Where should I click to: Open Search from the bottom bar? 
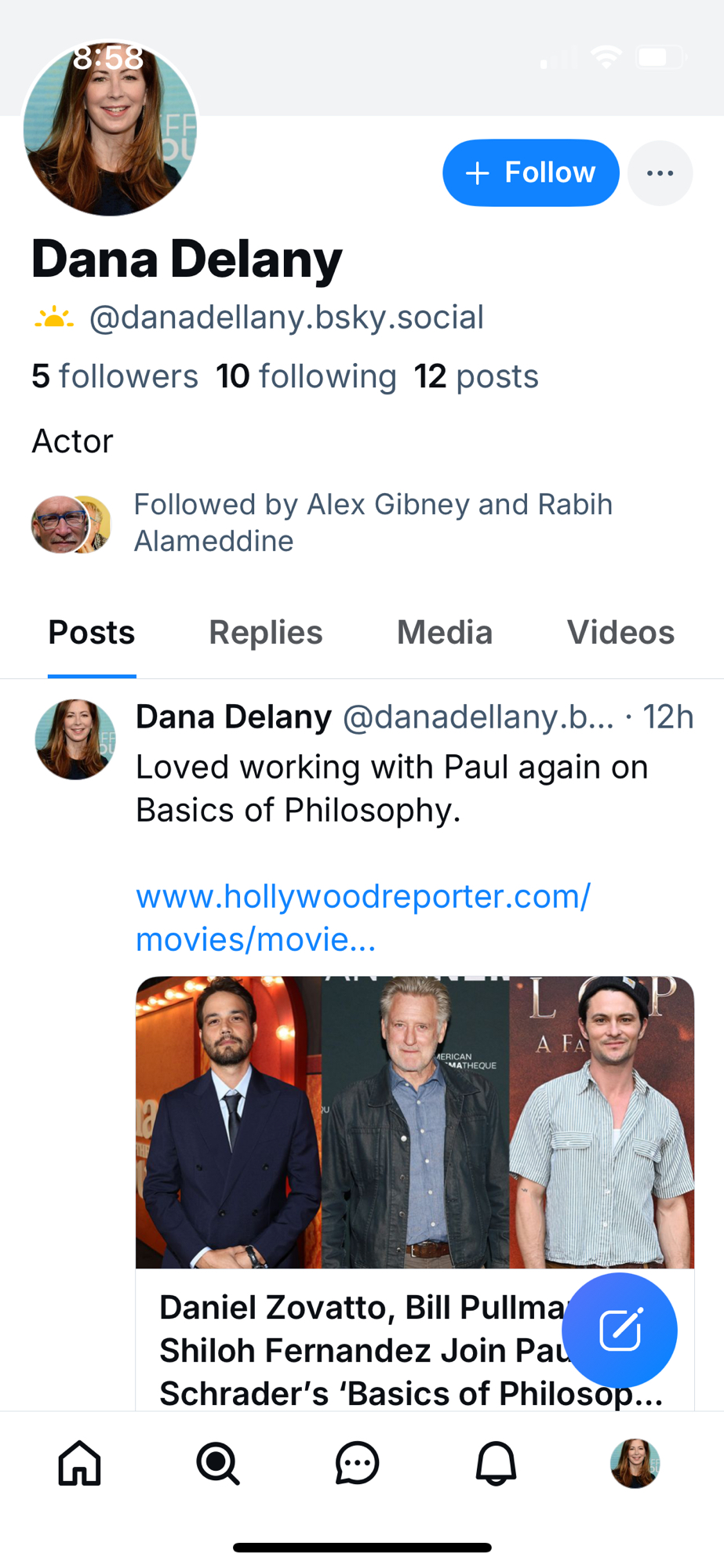coord(218,1463)
